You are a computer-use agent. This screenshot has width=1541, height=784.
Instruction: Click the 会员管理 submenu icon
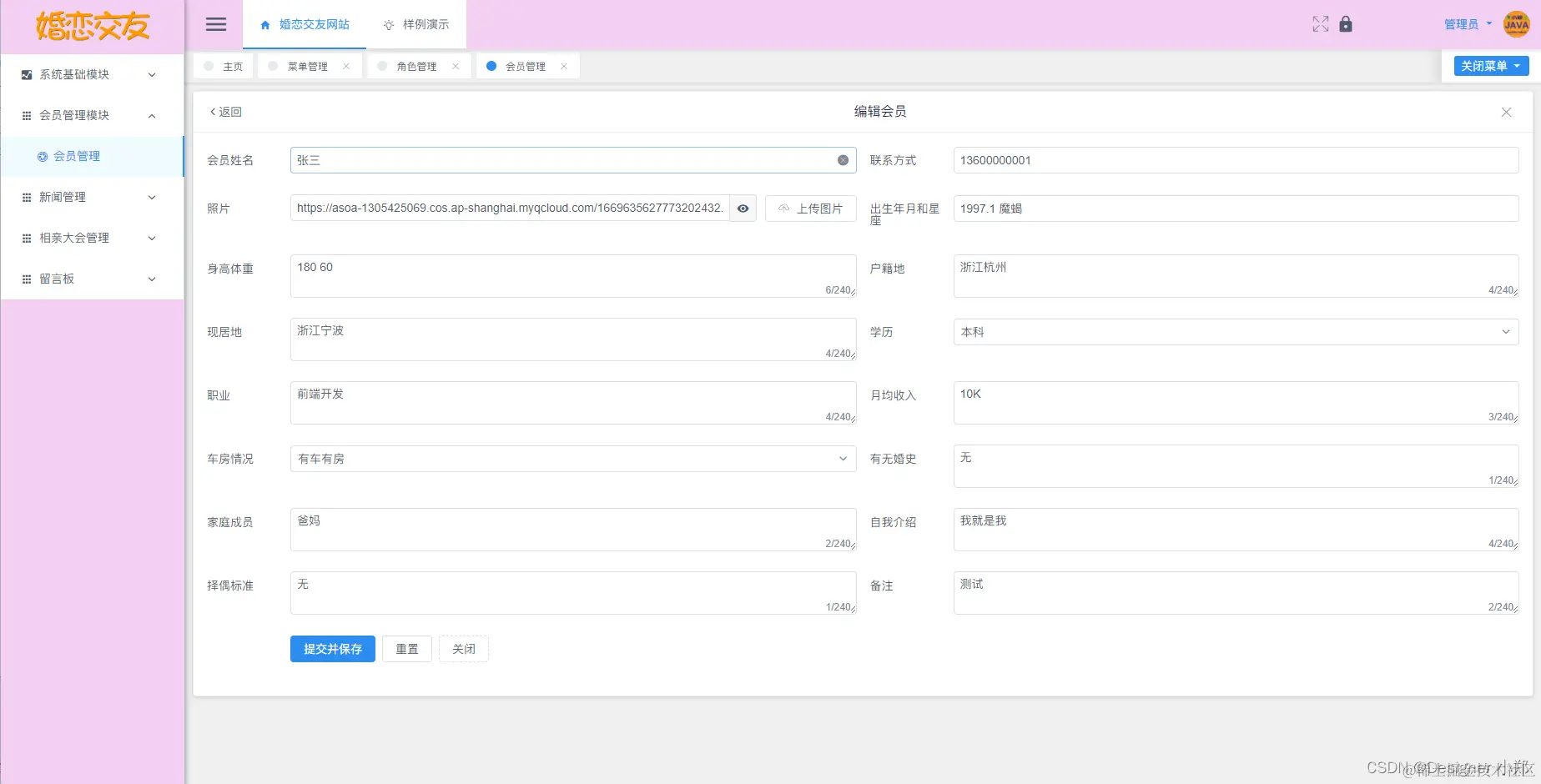tap(43, 157)
